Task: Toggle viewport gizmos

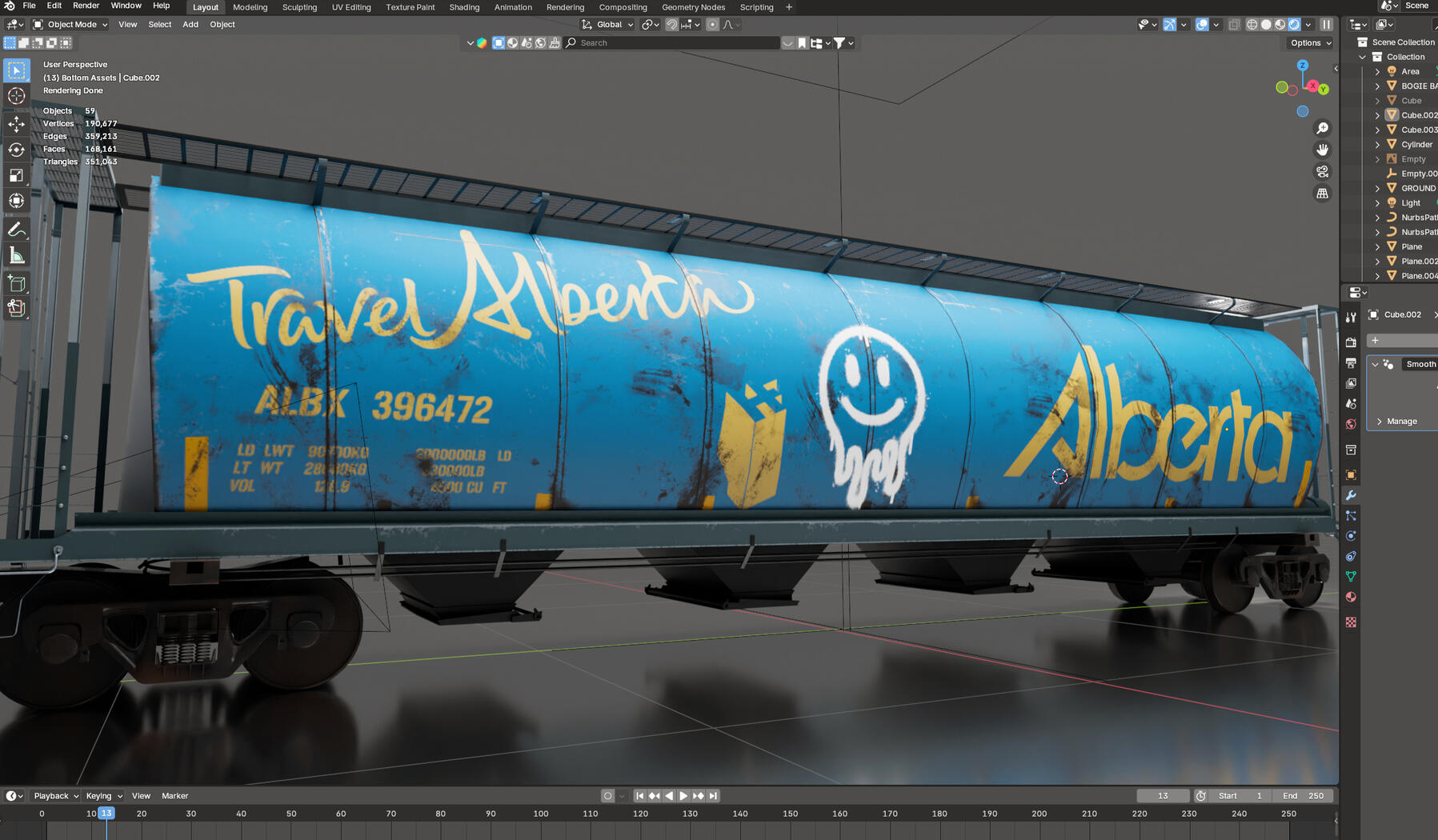Action: pyautogui.click(x=1170, y=25)
